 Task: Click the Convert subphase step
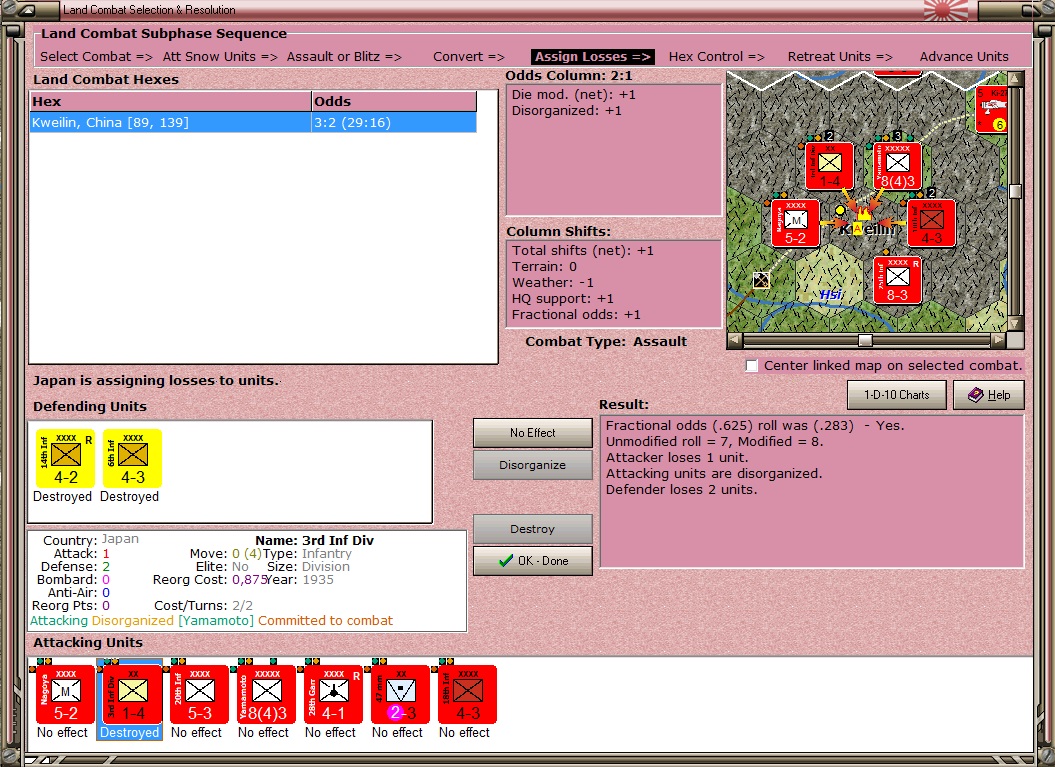pyautogui.click(x=469, y=57)
